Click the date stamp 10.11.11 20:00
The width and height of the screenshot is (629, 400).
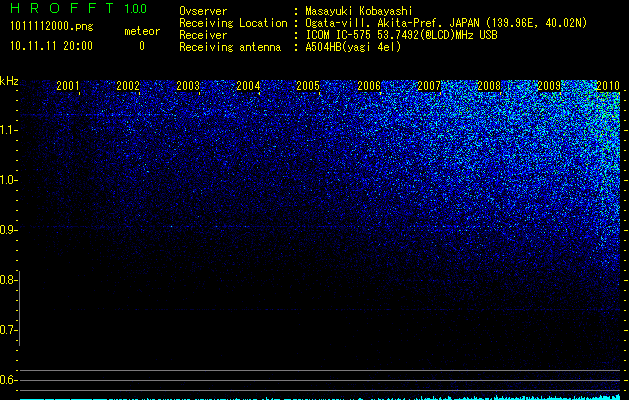(x=51, y=46)
